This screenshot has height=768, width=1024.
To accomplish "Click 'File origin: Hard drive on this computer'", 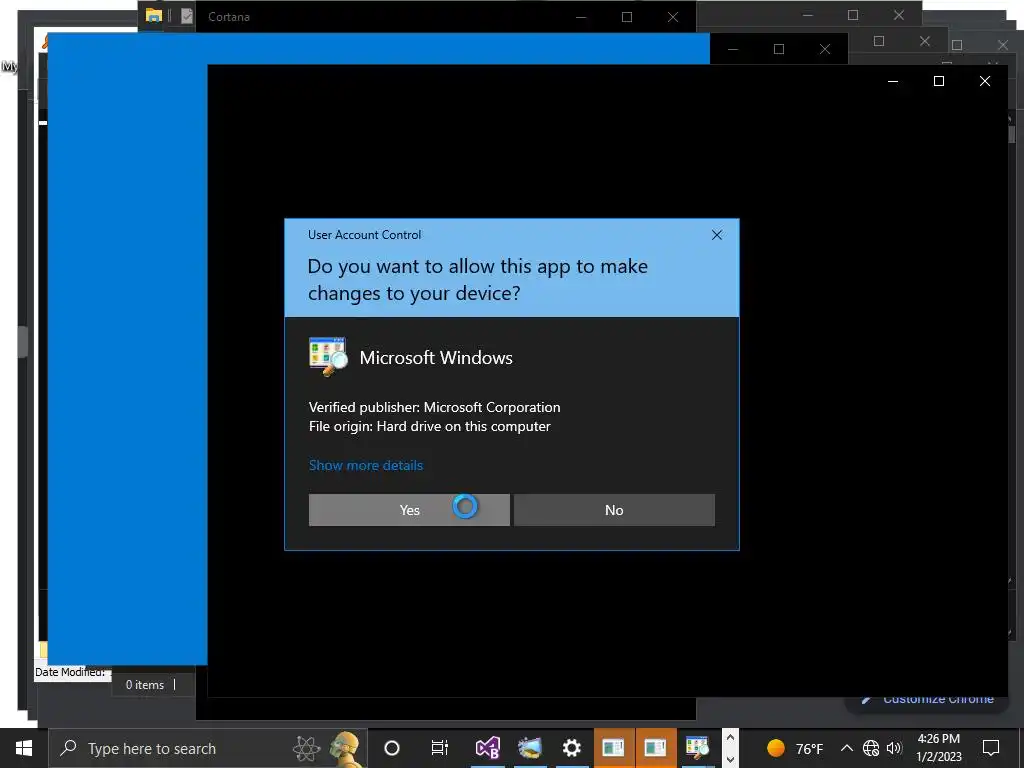I will (429, 426).
